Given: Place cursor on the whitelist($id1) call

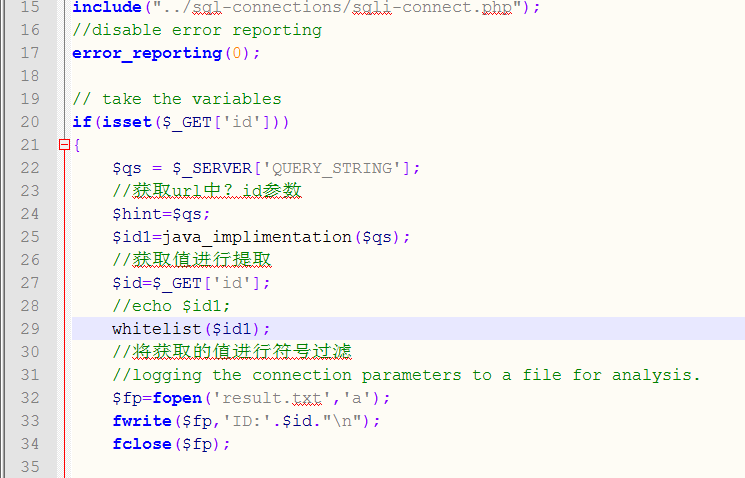Looking at the screenshot, I should tap(190, 329).
